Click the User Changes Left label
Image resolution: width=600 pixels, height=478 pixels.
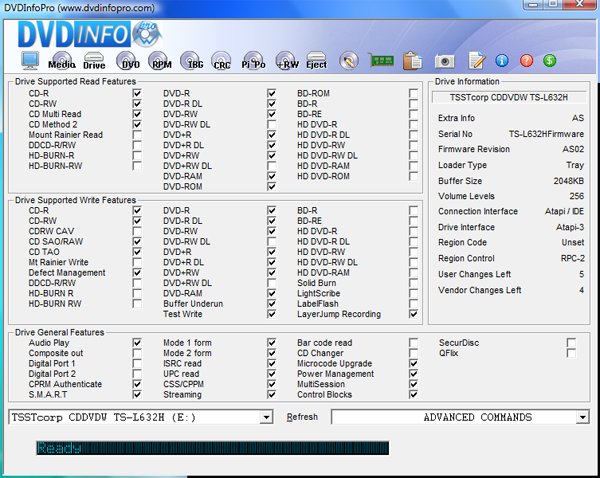[x=474, y=274]
